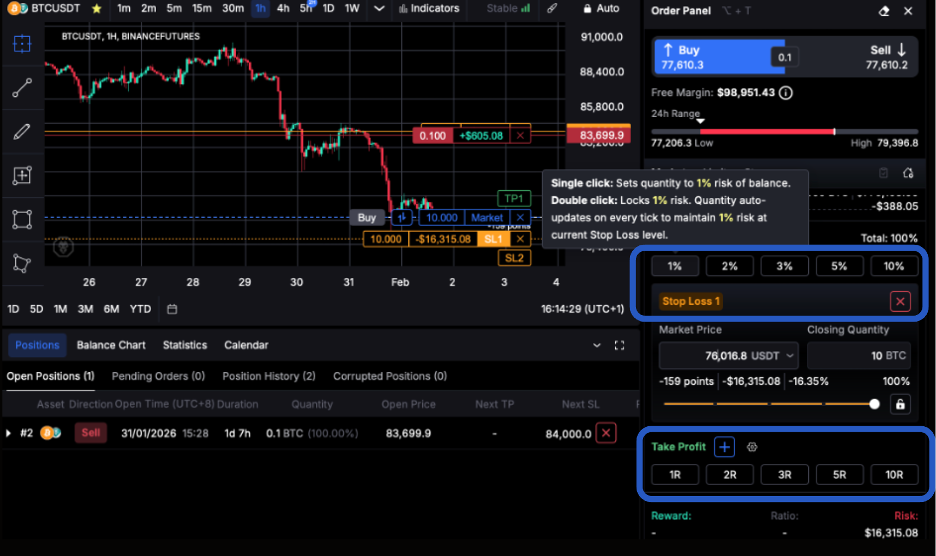Set take profit to 3R
This screenshot has width=936, height=556.
tap(784, 475)
